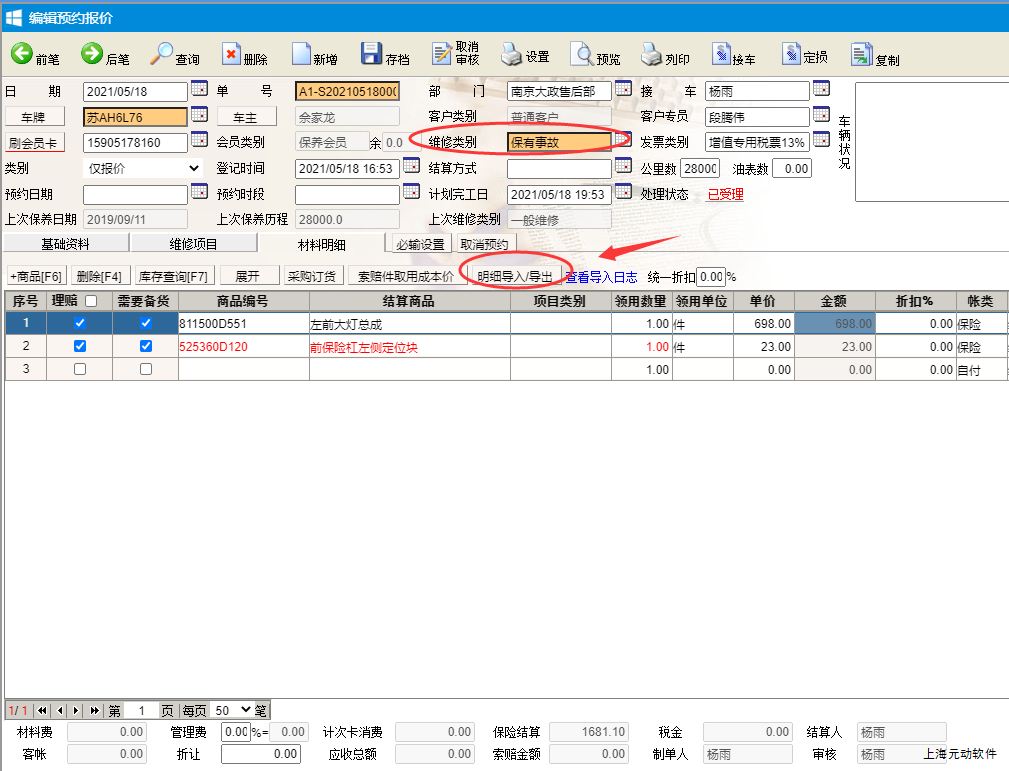The width and height of the screenshot is (1009, 771).
Task: Click the 库存查询[F7] button
Action: (x=172, y=276)
